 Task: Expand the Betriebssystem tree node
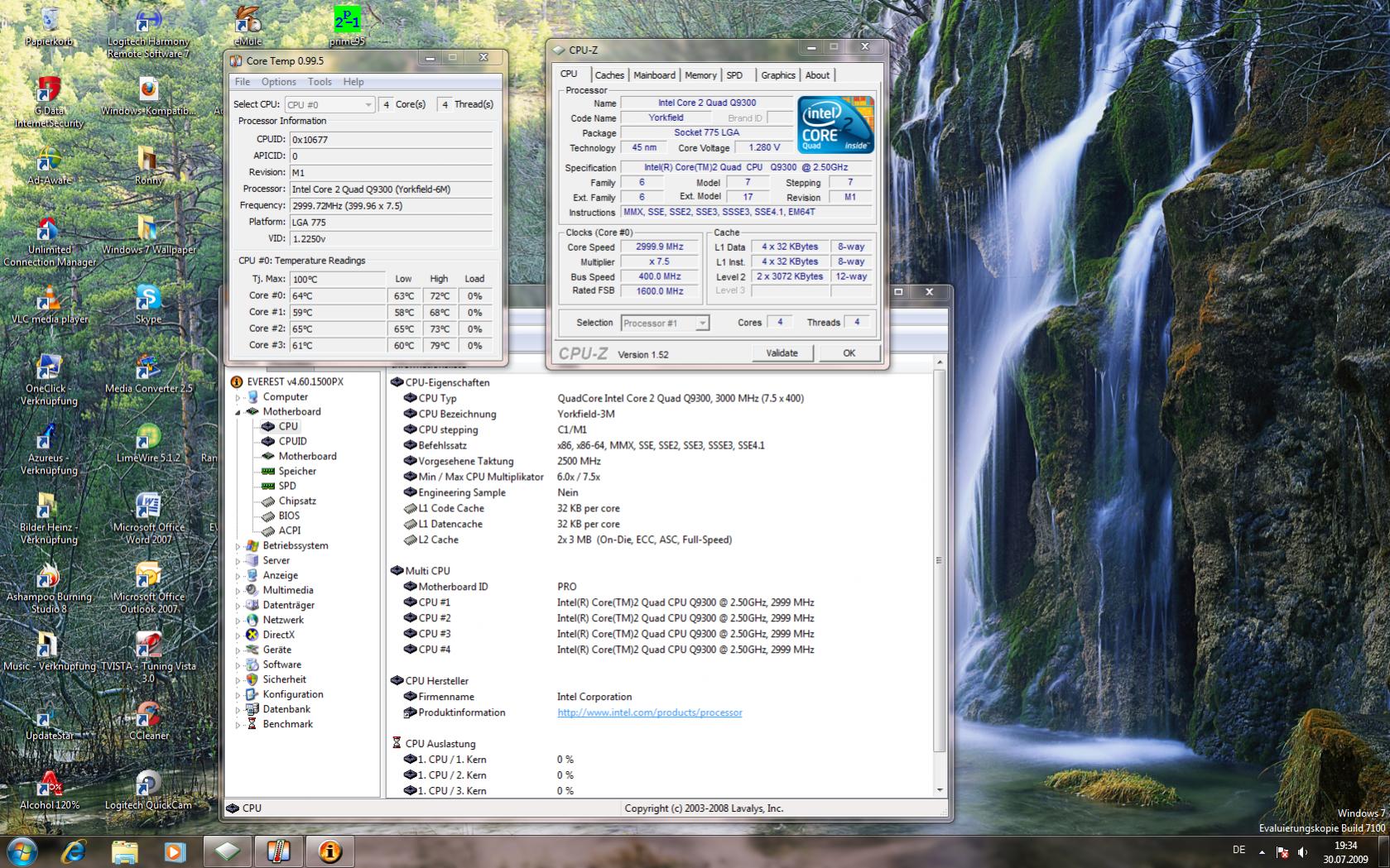pyautogui.click(x=238, y=546)
